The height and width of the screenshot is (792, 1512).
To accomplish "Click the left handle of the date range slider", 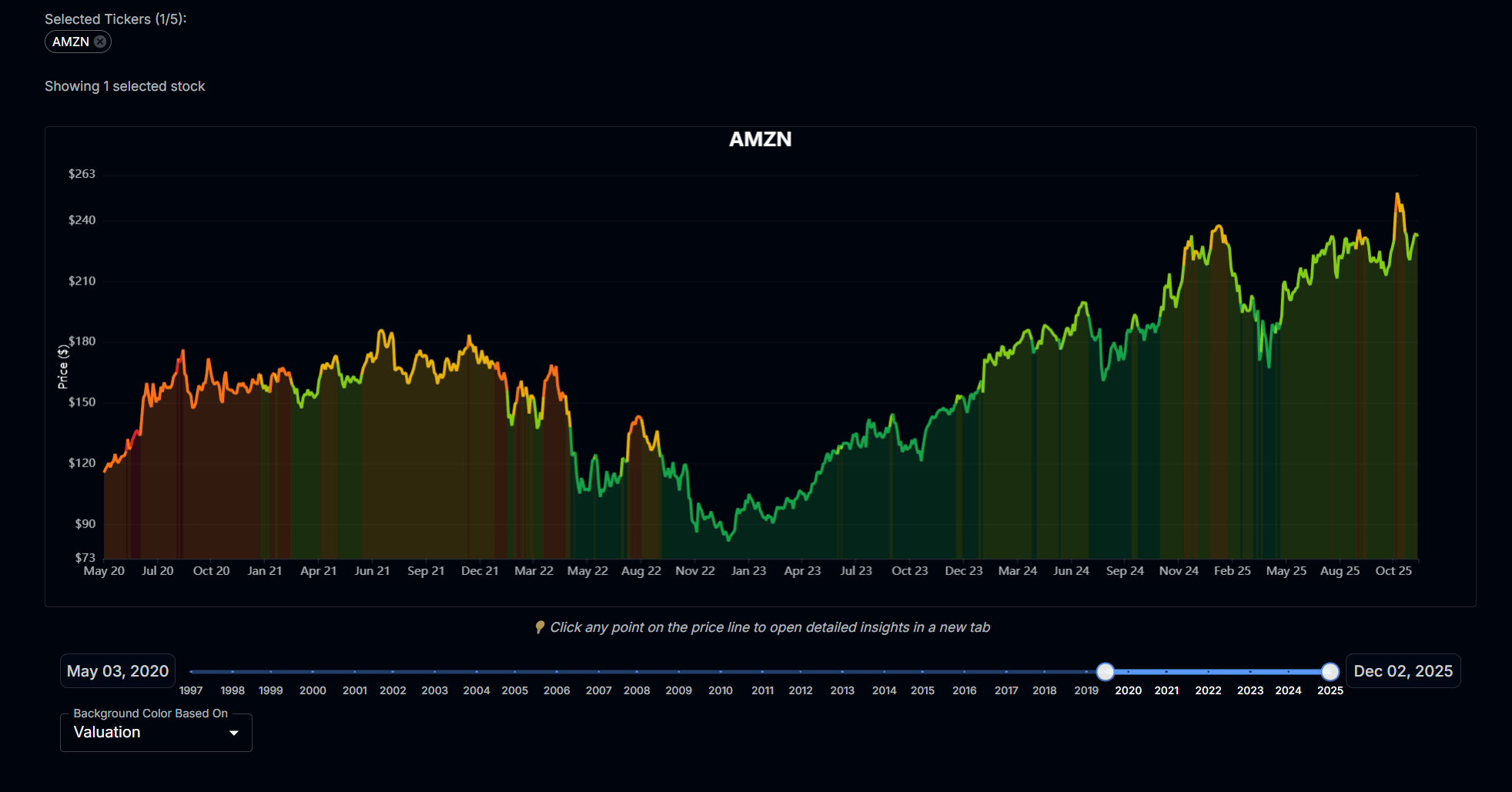I will pyautogui.click(x=1105, y=672).
